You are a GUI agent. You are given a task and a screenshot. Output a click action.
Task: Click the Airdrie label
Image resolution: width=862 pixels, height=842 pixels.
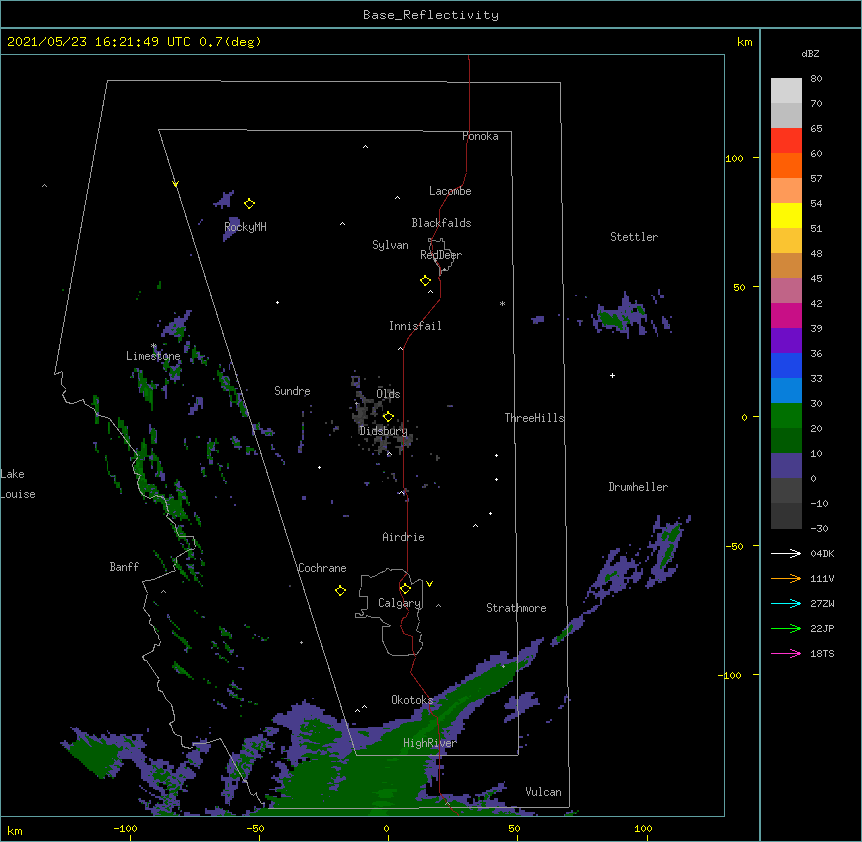(x=404, y=537)
